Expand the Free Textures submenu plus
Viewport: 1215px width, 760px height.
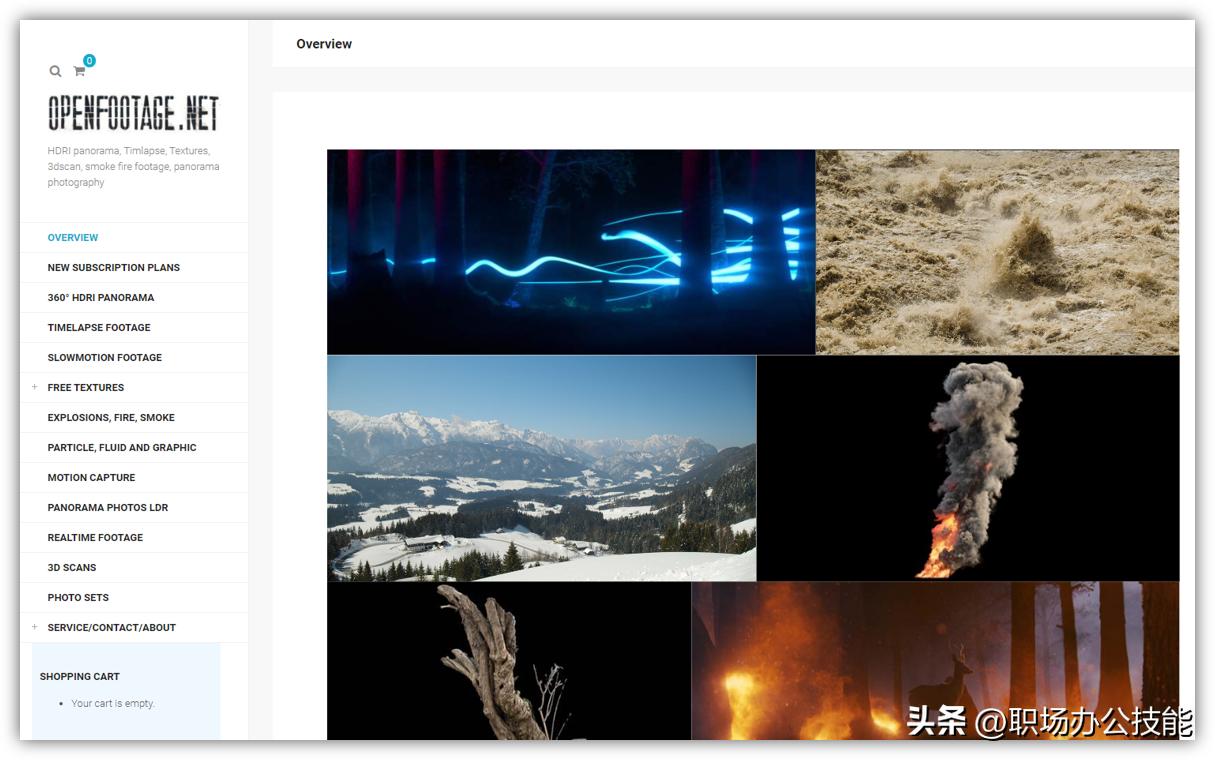[34, 387]
